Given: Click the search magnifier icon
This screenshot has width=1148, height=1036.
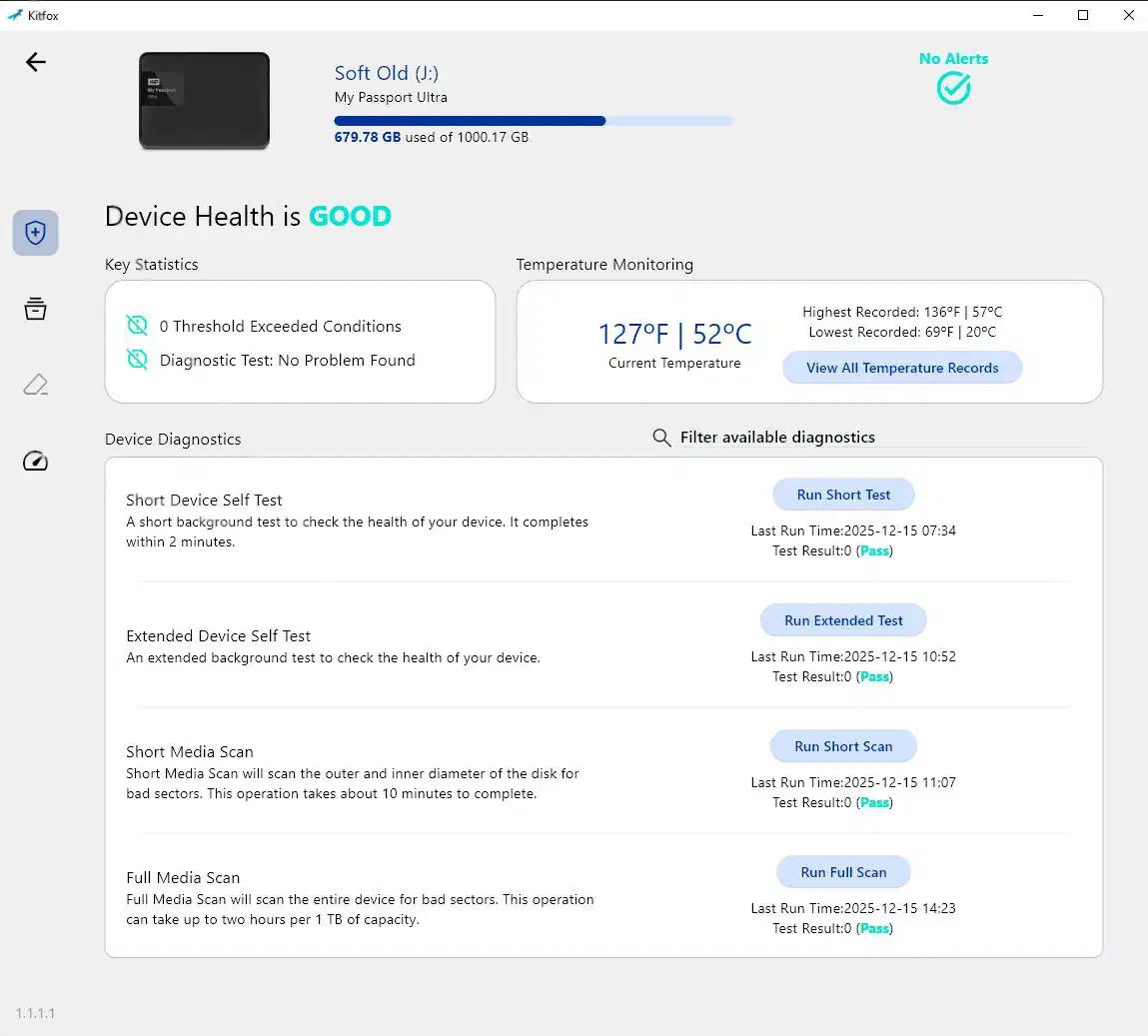Looking at the screenshot, I should [x=661, y=438].
